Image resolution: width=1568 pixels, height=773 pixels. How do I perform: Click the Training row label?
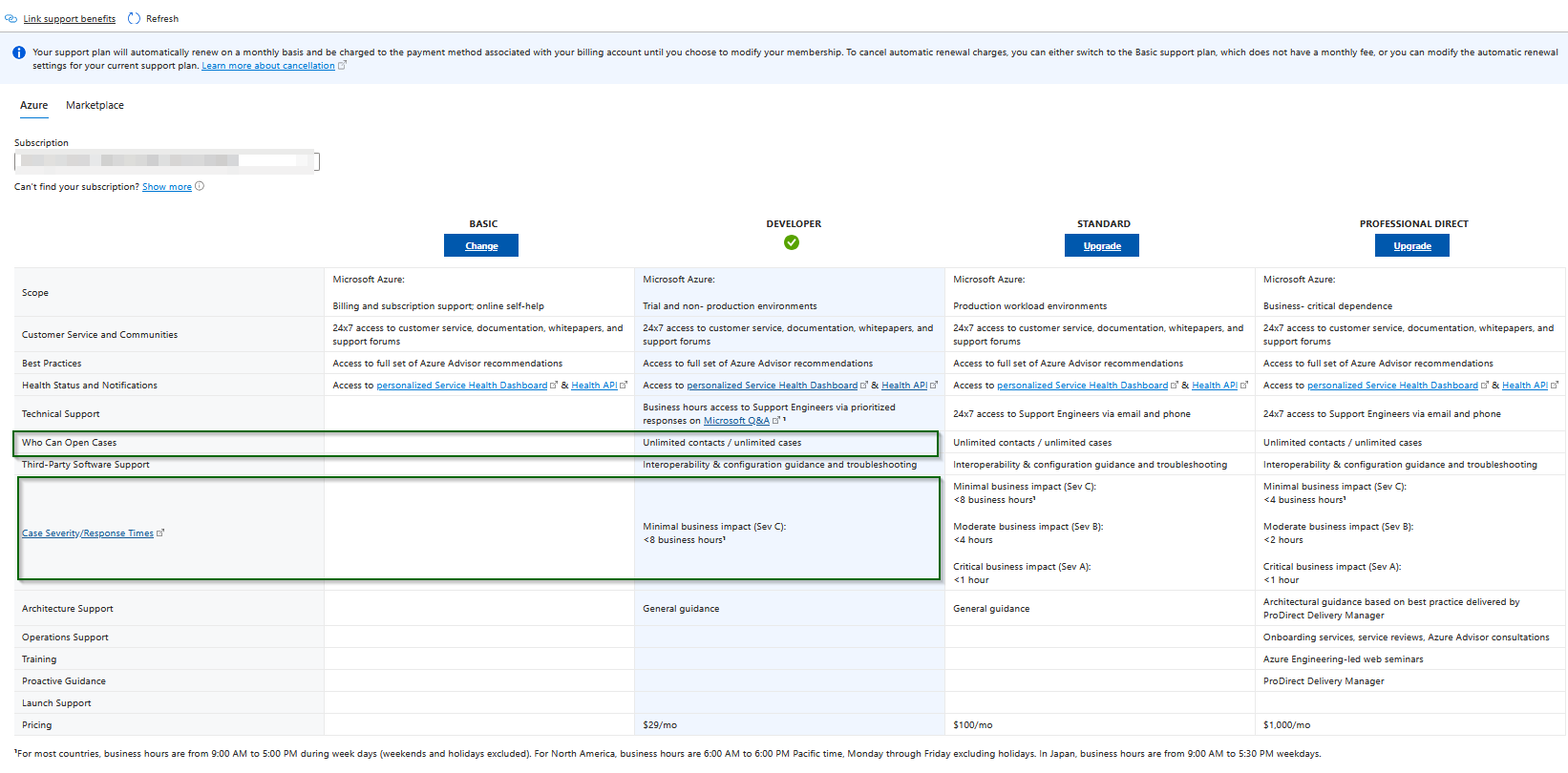pyautogui.click(x=39, y=659)
